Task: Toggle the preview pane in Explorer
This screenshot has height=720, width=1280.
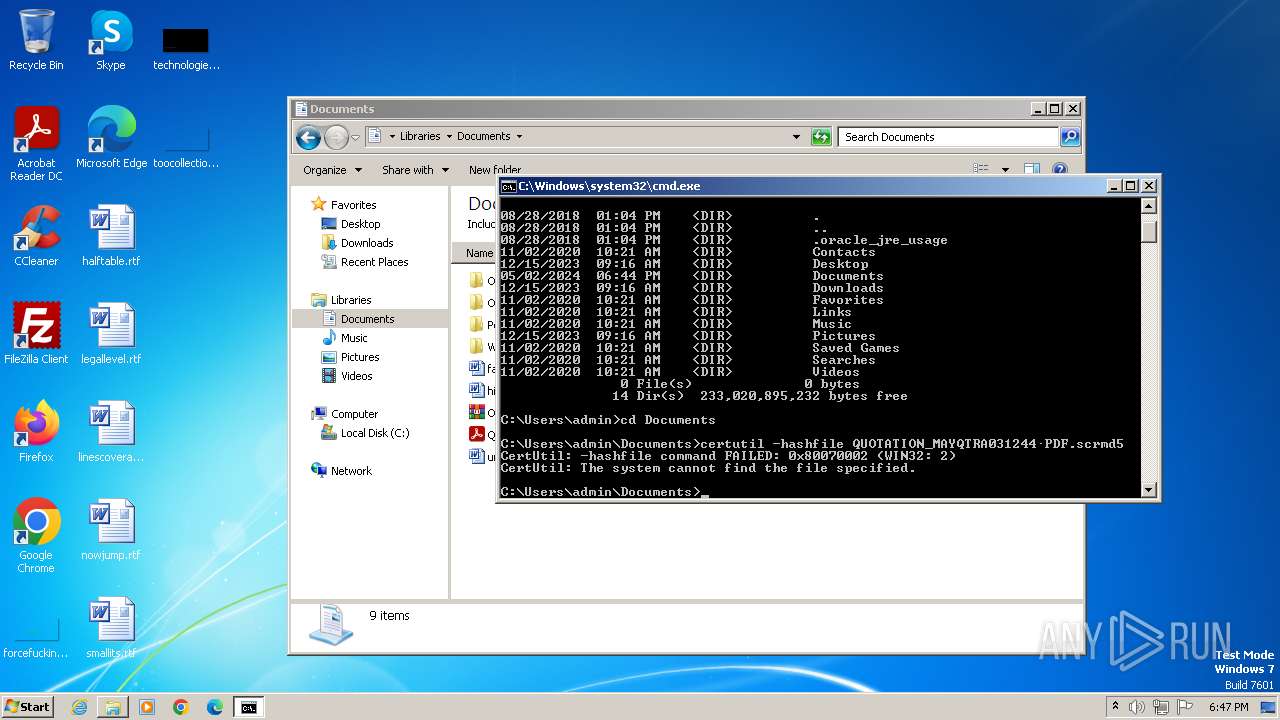Action: tap(1032, 170)
